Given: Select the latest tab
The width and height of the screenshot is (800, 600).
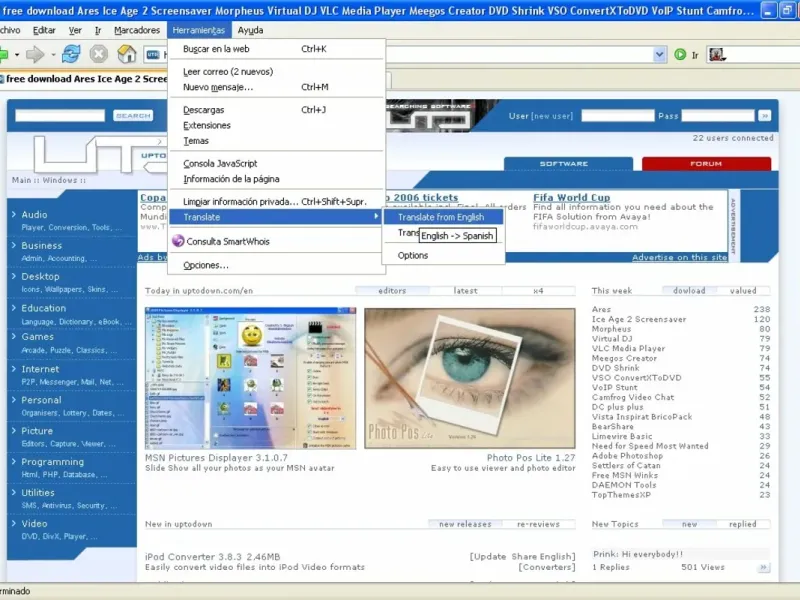Looking at the screenshot, I should [x=465, y=291].
